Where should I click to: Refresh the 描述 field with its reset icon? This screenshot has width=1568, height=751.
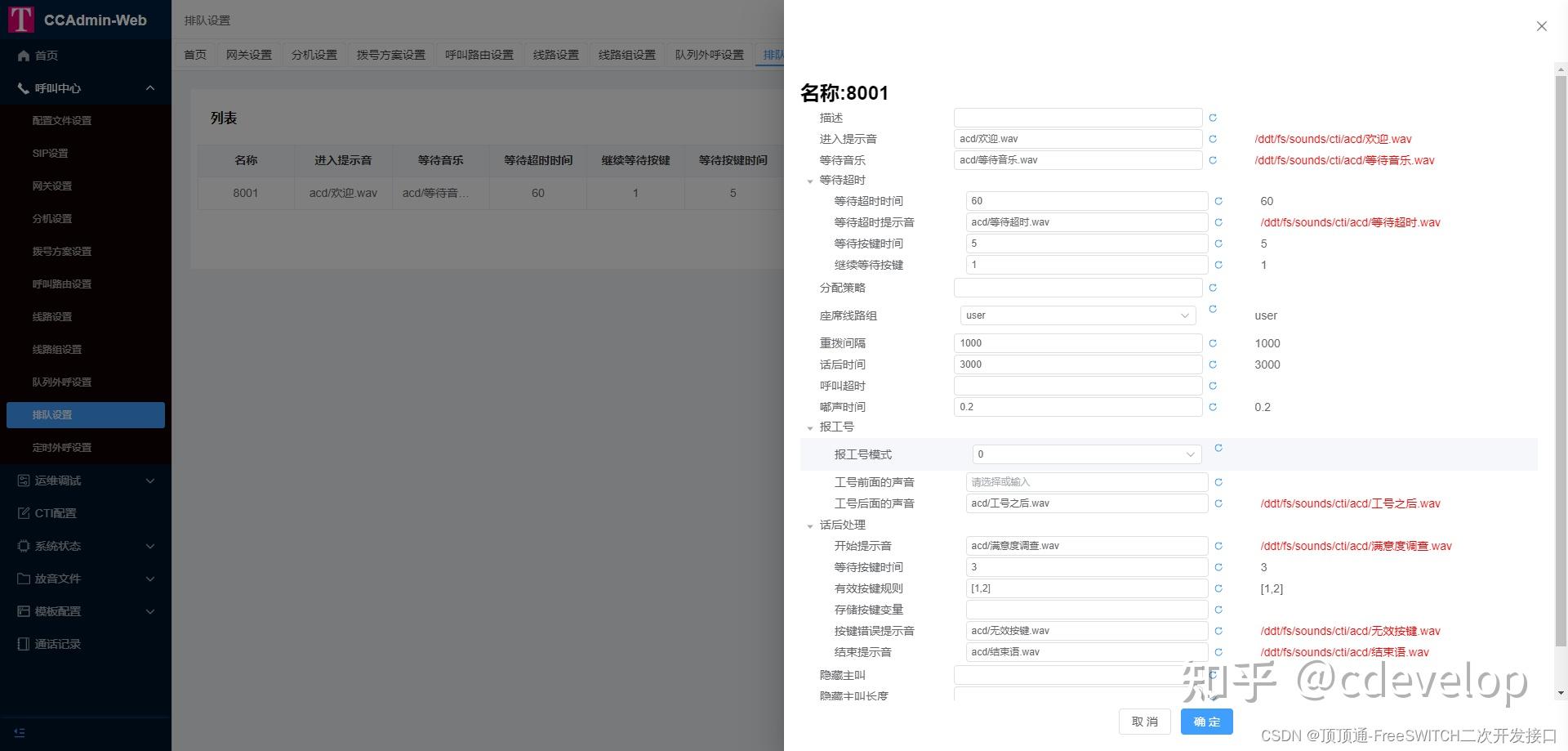pyautogui.click(x=1212, y=117)
